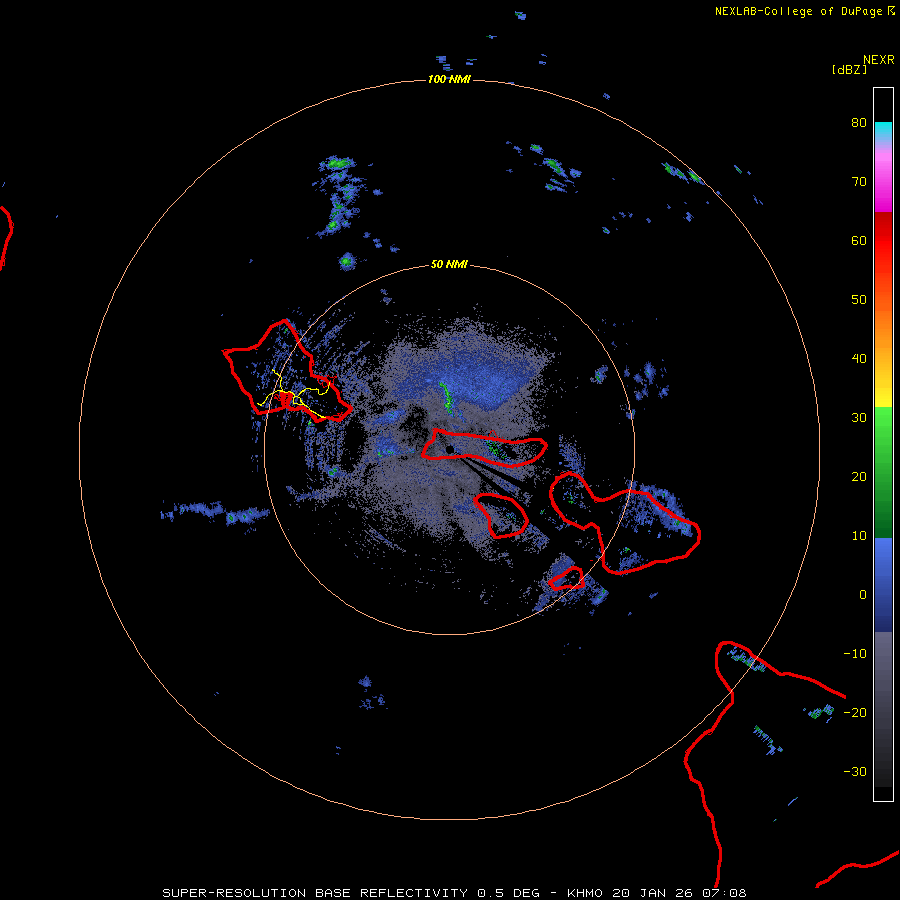Click the 40 value on dBZ scale
This screenshot has width=900, height=900.
(859, 359)
